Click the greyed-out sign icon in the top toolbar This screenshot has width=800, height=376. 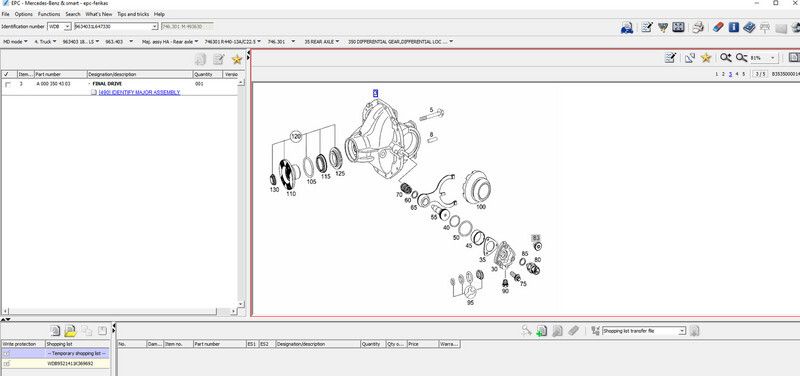(765, 28)
